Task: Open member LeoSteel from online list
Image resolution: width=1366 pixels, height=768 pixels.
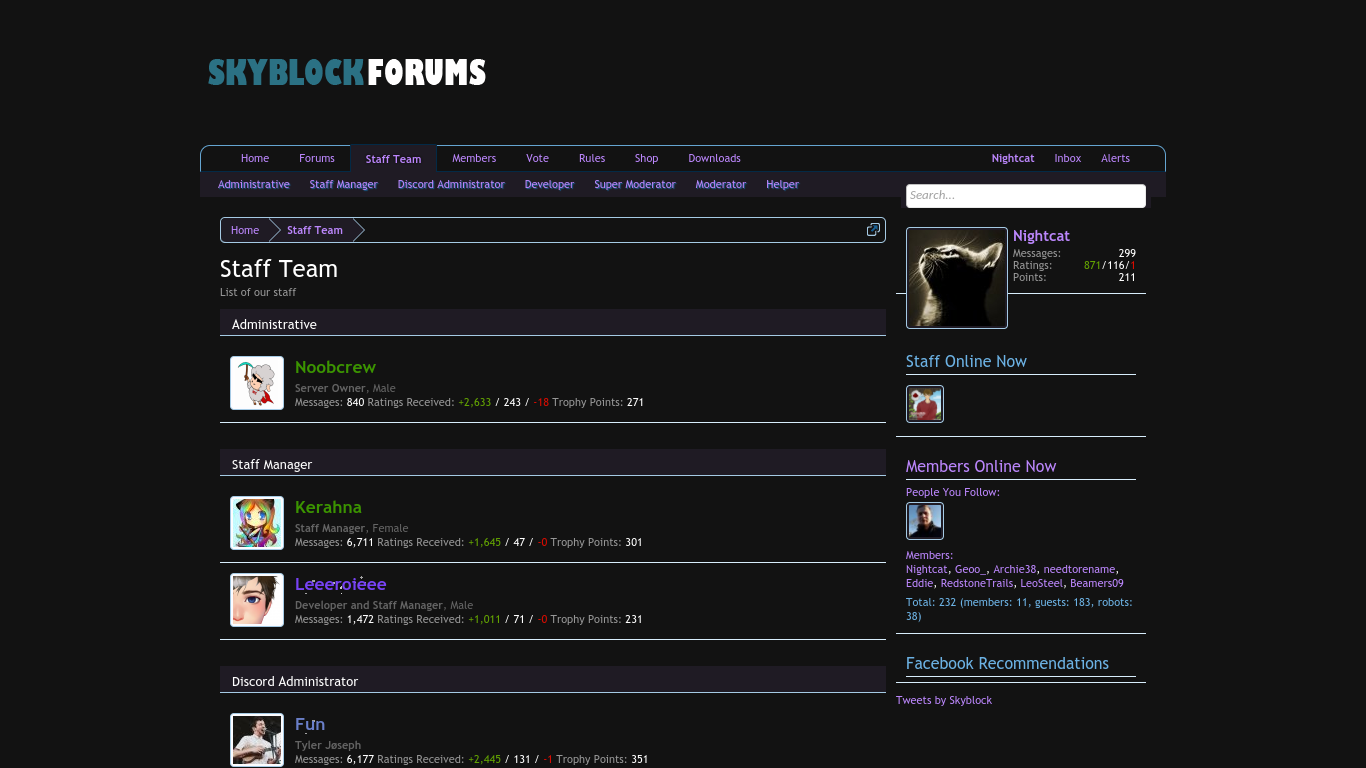Action: click(x=1042, y=583)
